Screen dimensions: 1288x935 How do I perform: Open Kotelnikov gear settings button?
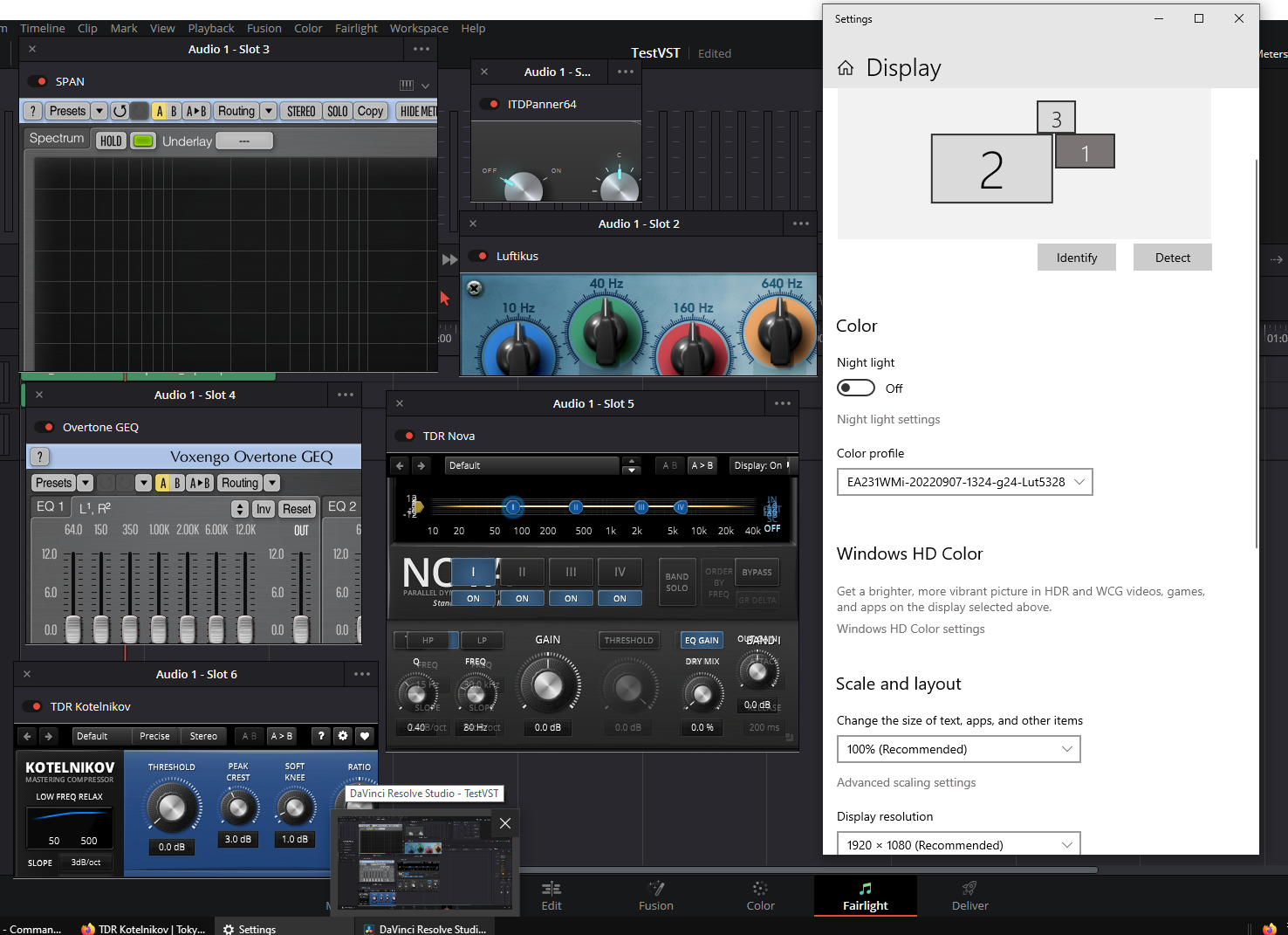pyautogui.click(x=343, y=736)
